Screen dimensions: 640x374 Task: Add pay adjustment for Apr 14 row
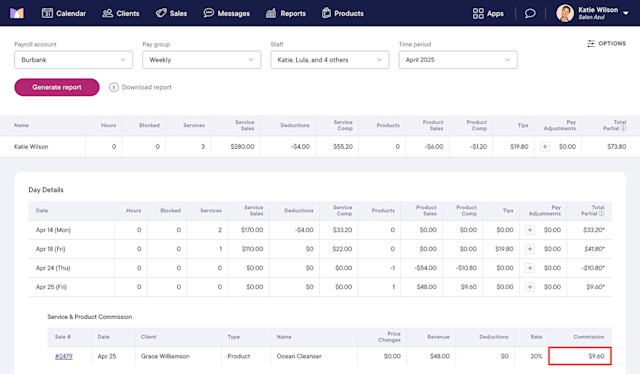(530, 230)
